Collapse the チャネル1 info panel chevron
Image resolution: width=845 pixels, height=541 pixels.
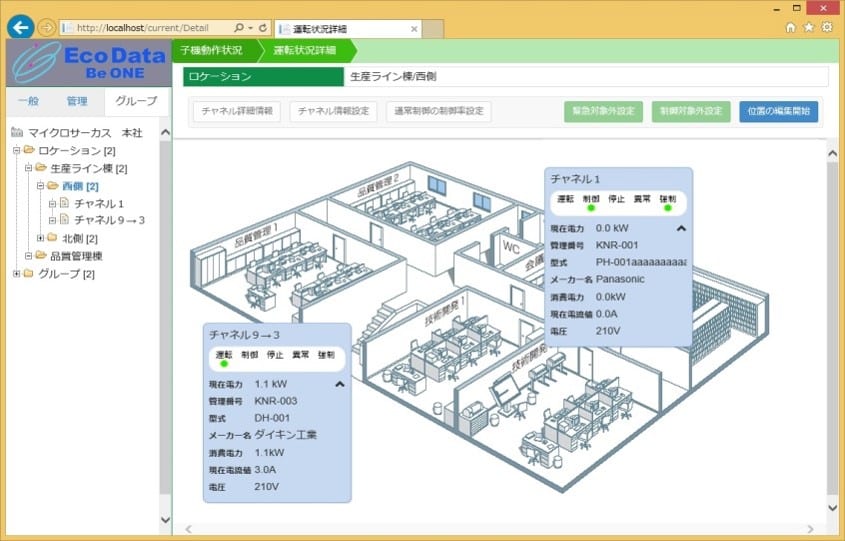coord(681,228)
